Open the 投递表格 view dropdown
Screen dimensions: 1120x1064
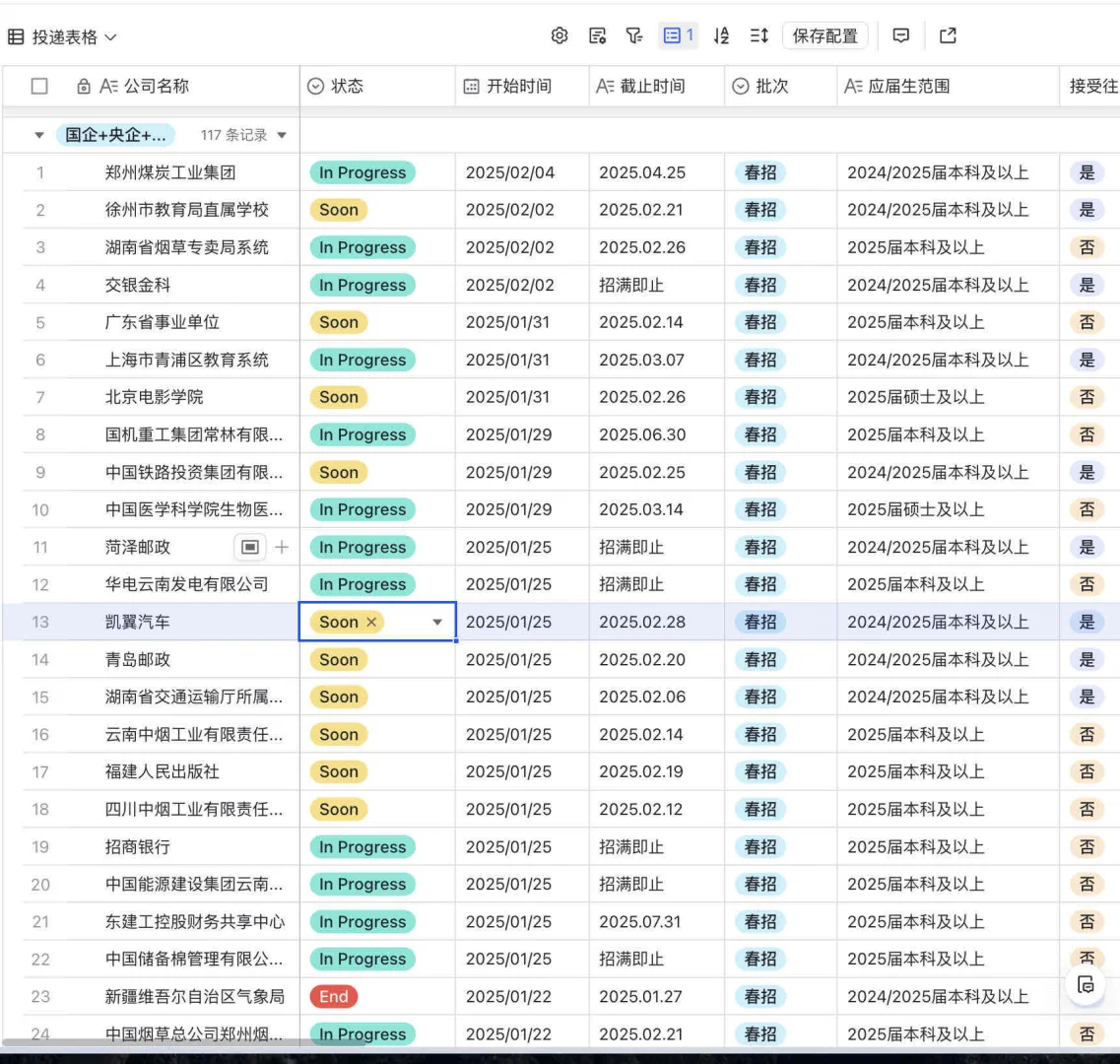[110, 37]
